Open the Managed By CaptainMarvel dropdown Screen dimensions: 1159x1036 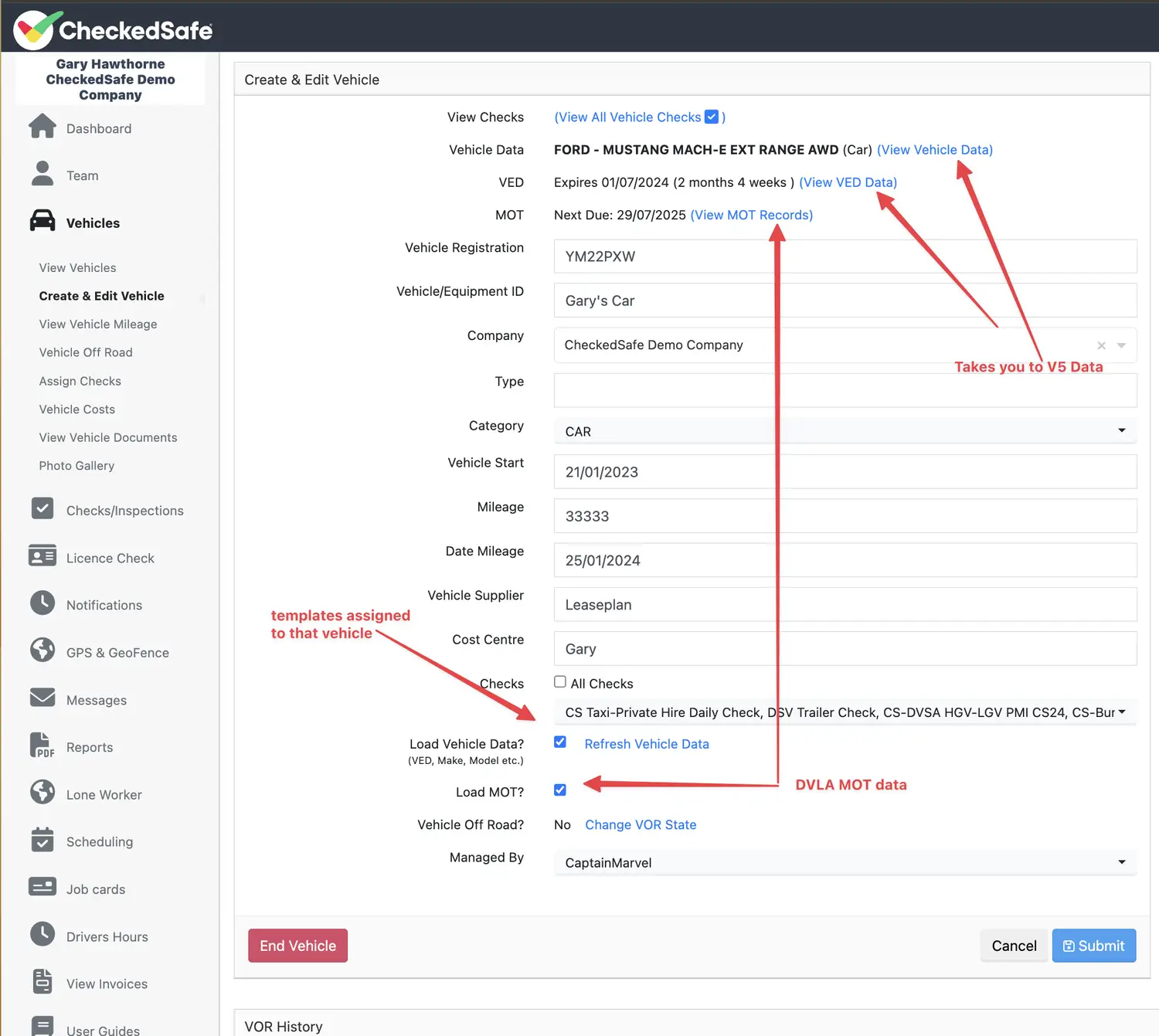[845, 862]
